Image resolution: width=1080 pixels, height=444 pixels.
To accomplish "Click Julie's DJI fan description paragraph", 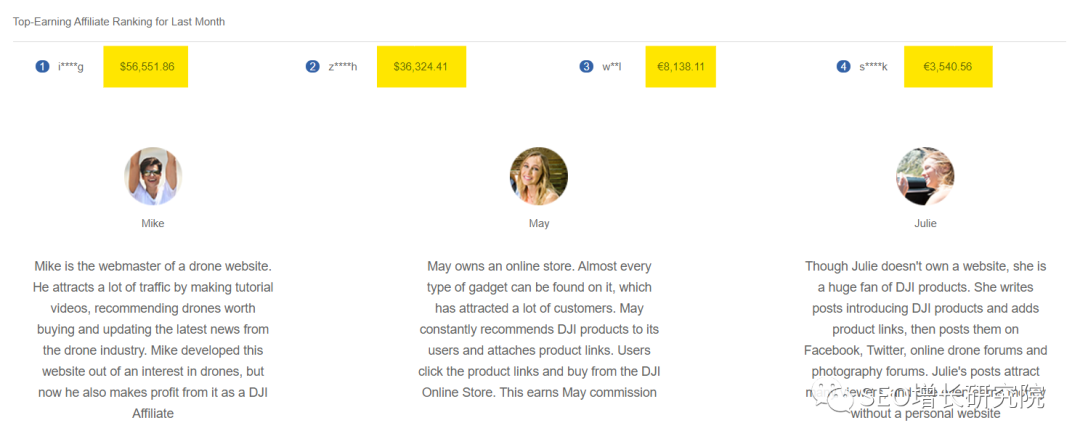I will point(925,340).
